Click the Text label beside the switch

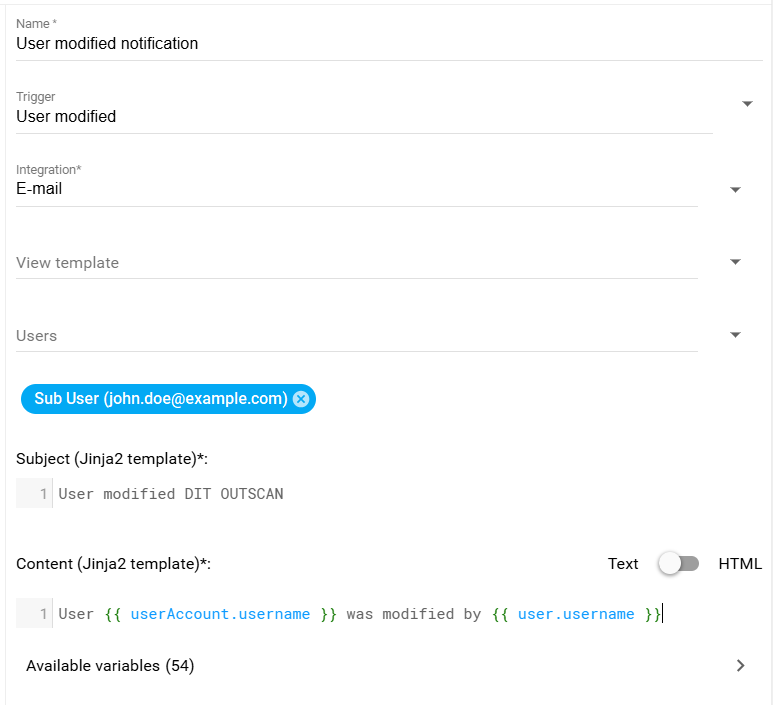tap(622, 564)
